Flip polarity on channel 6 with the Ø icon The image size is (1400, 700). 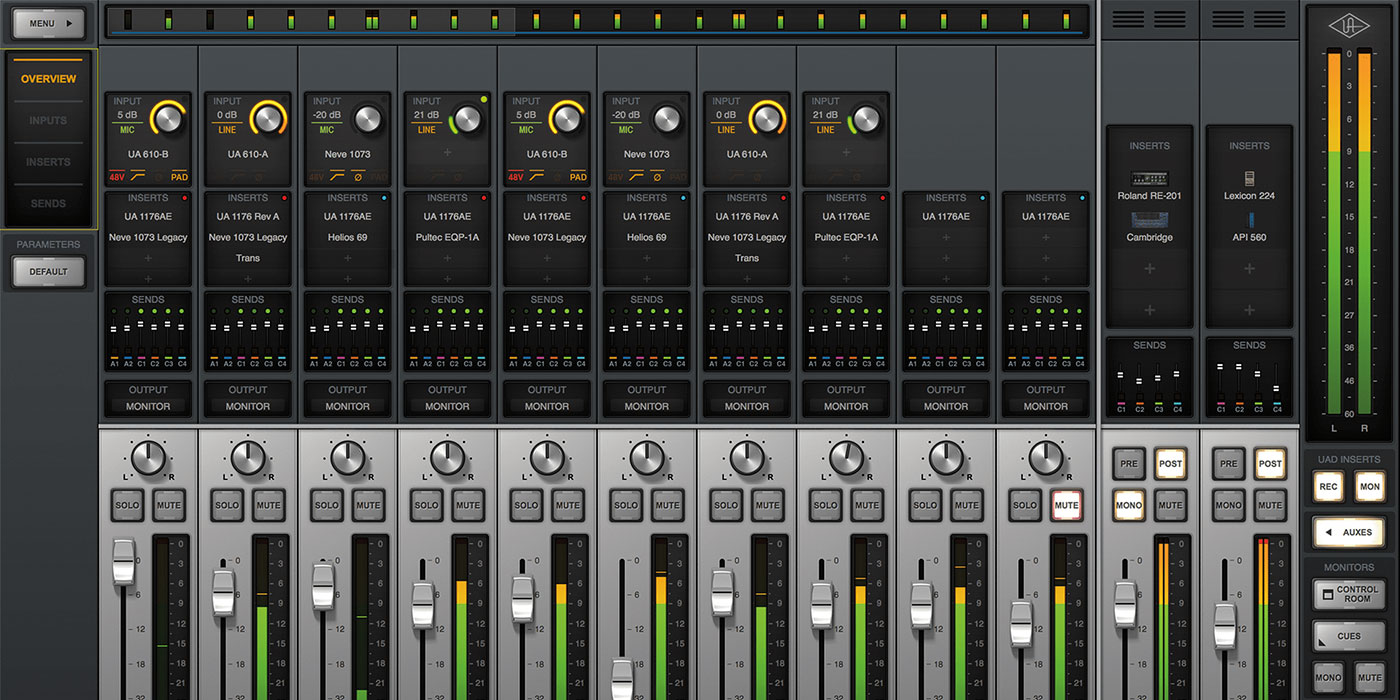click(x=657, y=177)
